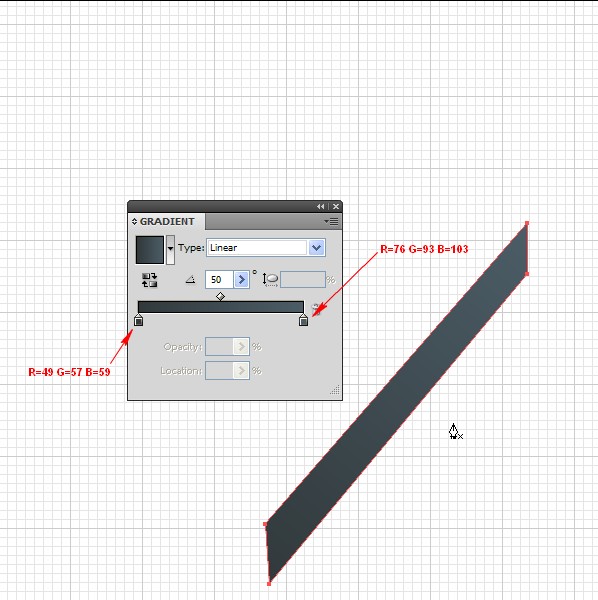This screenshot has height=600, width=598.
Task: Select the right lighter gradient stop
Action: pyautogui.click(x=303, y=320)
